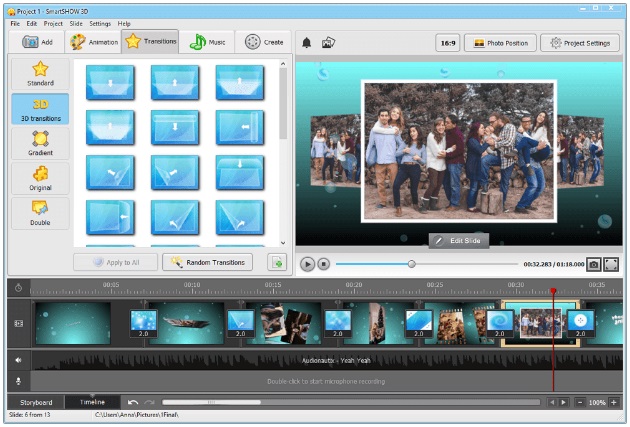Click the microphone recording track area
This screenshot has height=427, width=630.
point(326,381)
